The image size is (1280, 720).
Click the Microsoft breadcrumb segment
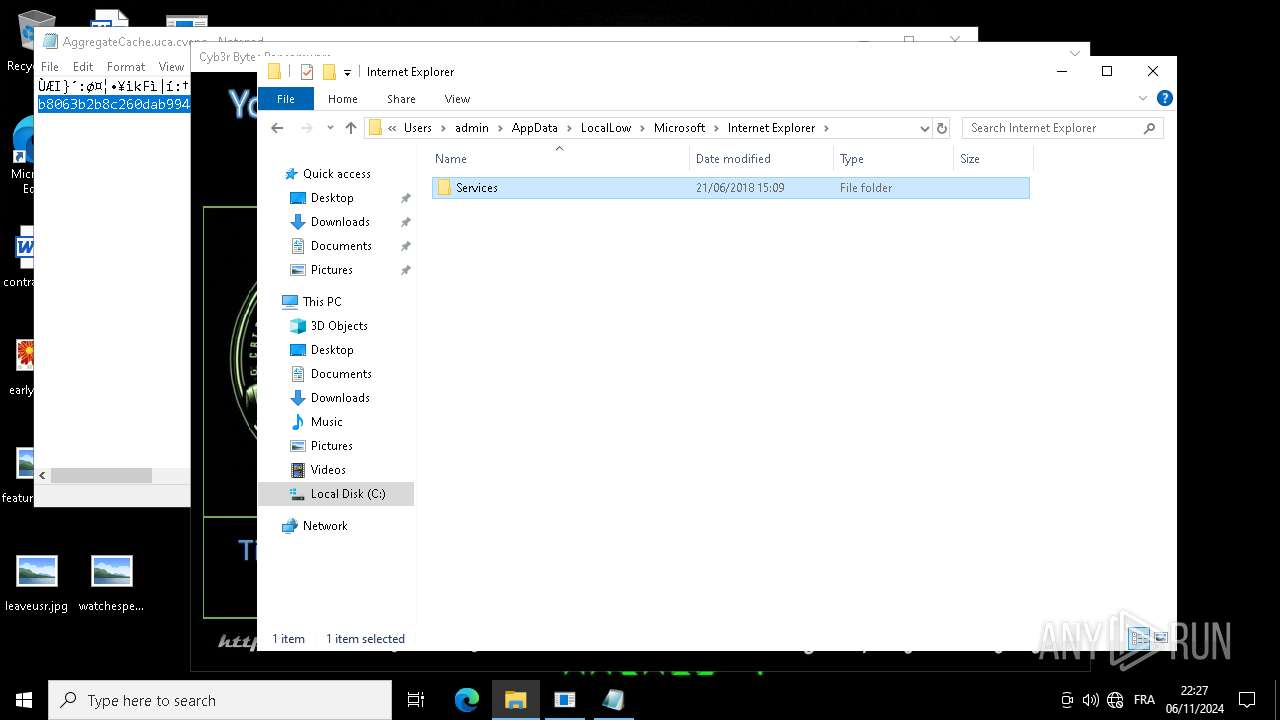point(680,128)
